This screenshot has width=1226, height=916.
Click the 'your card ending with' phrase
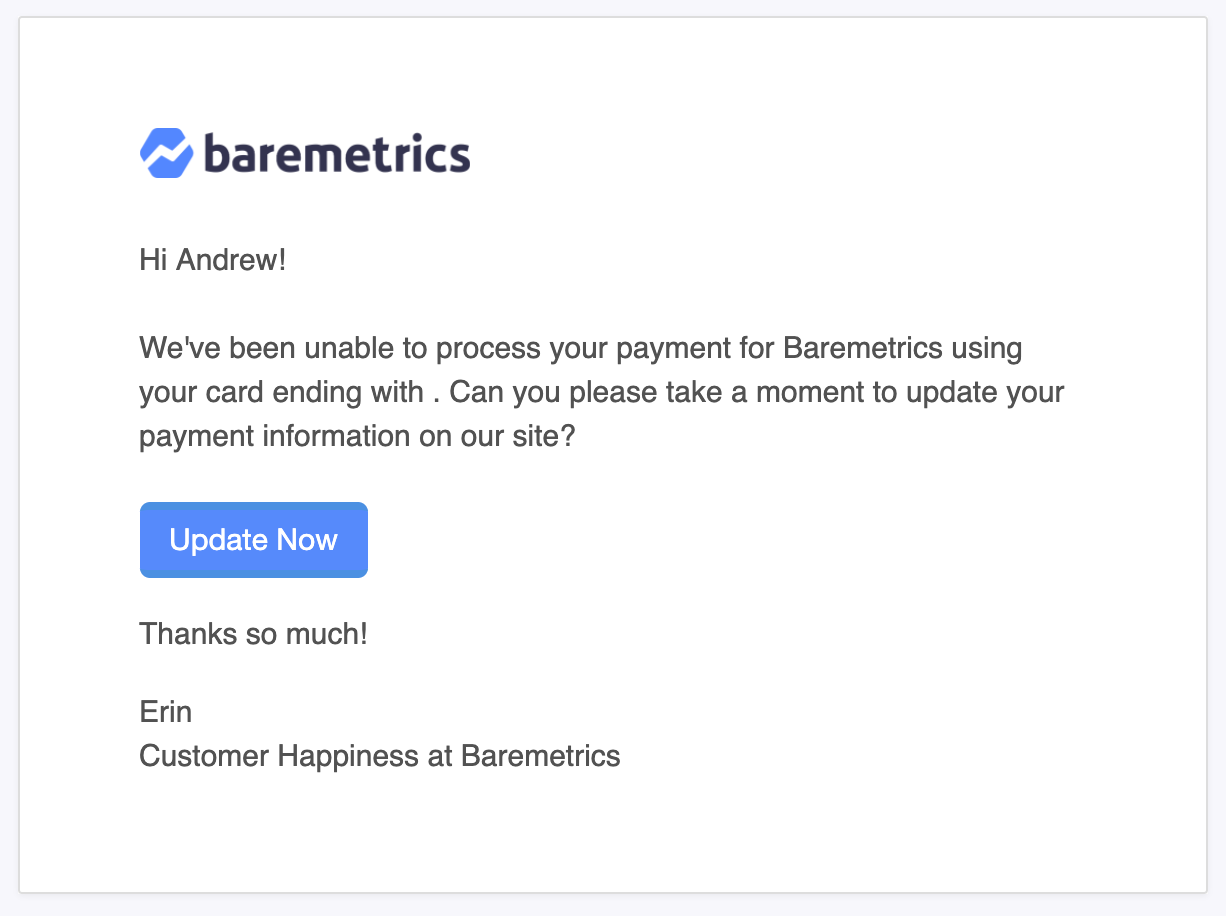[x=282, y=392]
